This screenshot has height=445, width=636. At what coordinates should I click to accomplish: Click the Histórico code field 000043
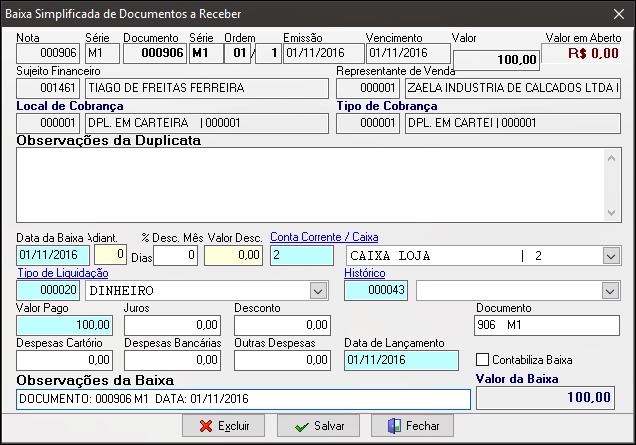(x=376, y=290)
